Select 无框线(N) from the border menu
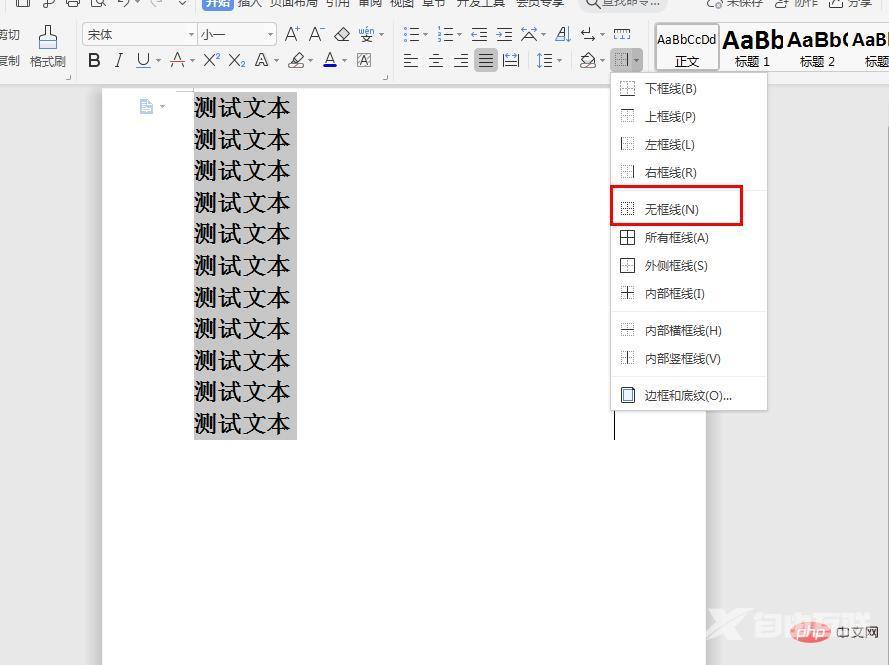889x665 pixels. pos(671,209)
